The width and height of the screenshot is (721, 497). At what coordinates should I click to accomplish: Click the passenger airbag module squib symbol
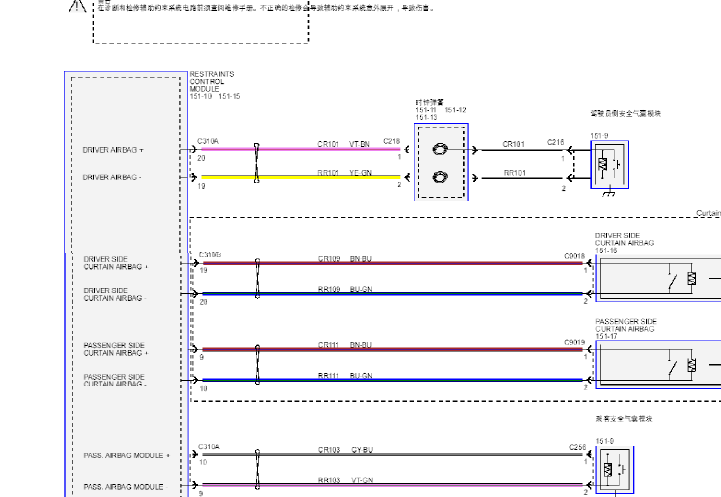click(x=609, y=468)
